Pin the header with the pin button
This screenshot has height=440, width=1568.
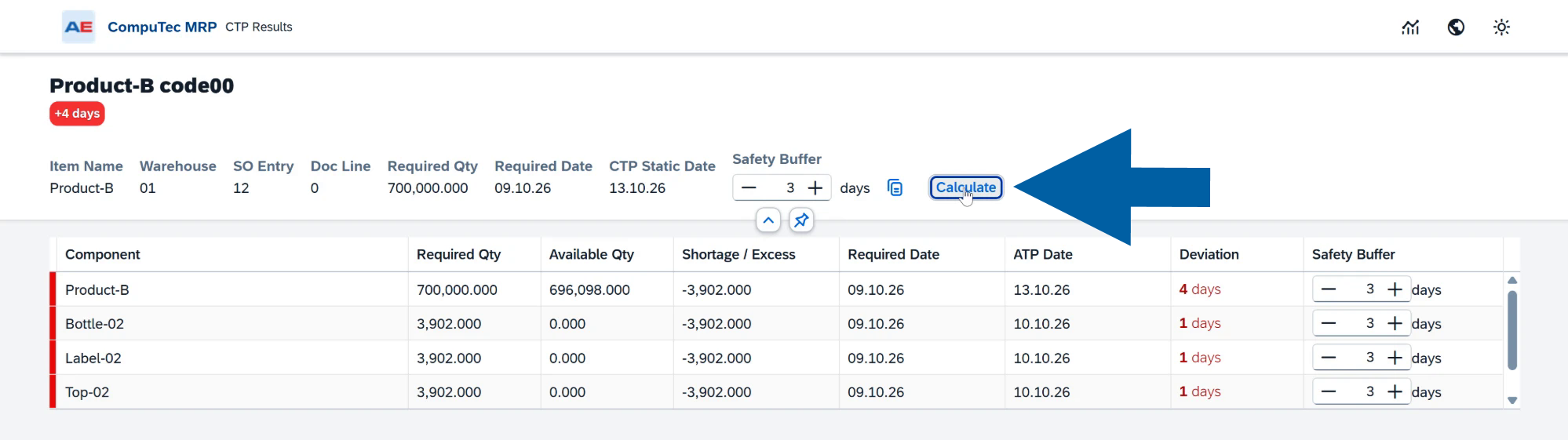pos(801,220)
